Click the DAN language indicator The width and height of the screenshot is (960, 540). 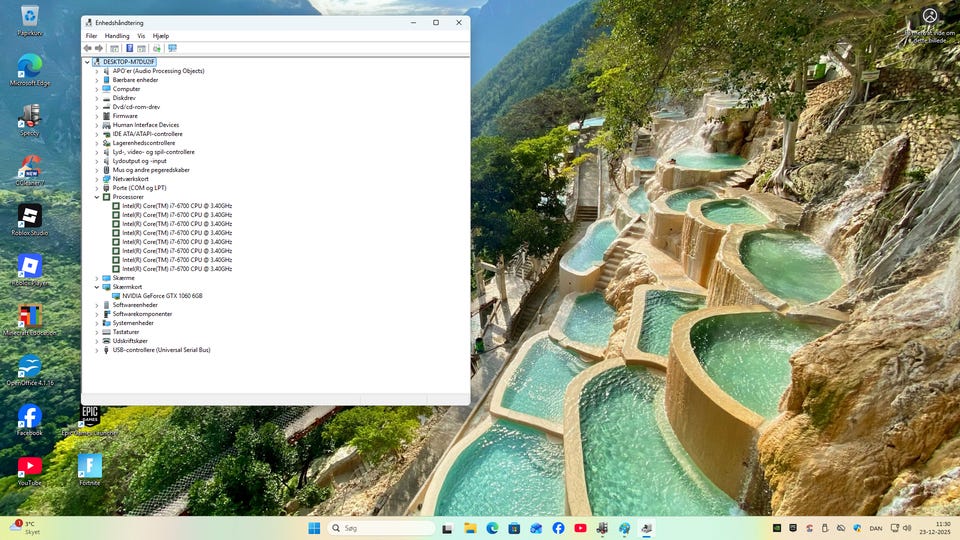pos(876,528)
